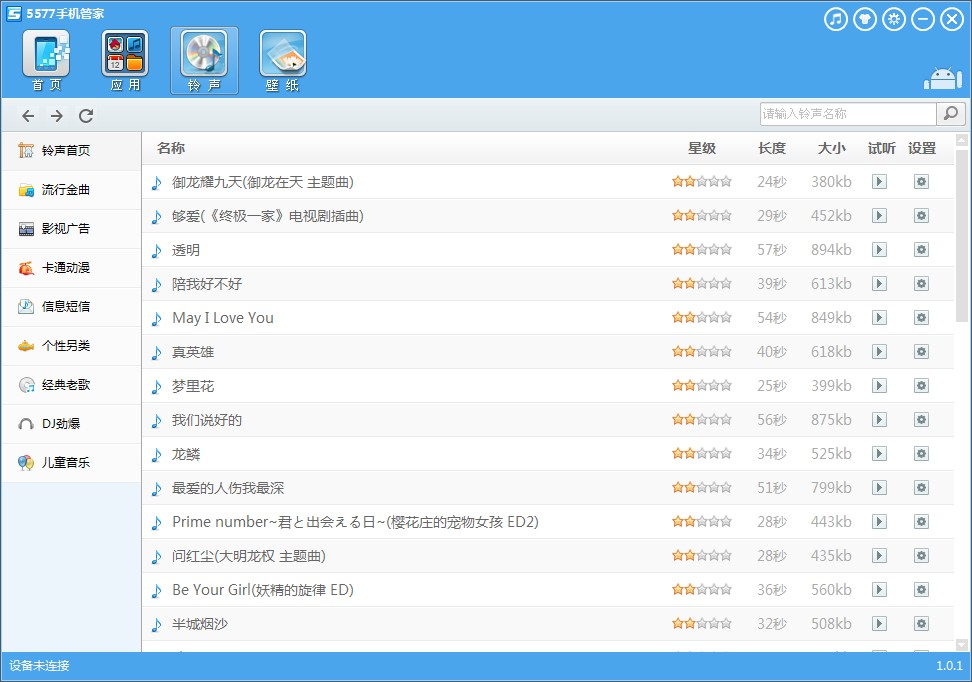Viewport: 972px width, 682px height.
Task: Go forward with the right arrow
Action: pos(57,115)
